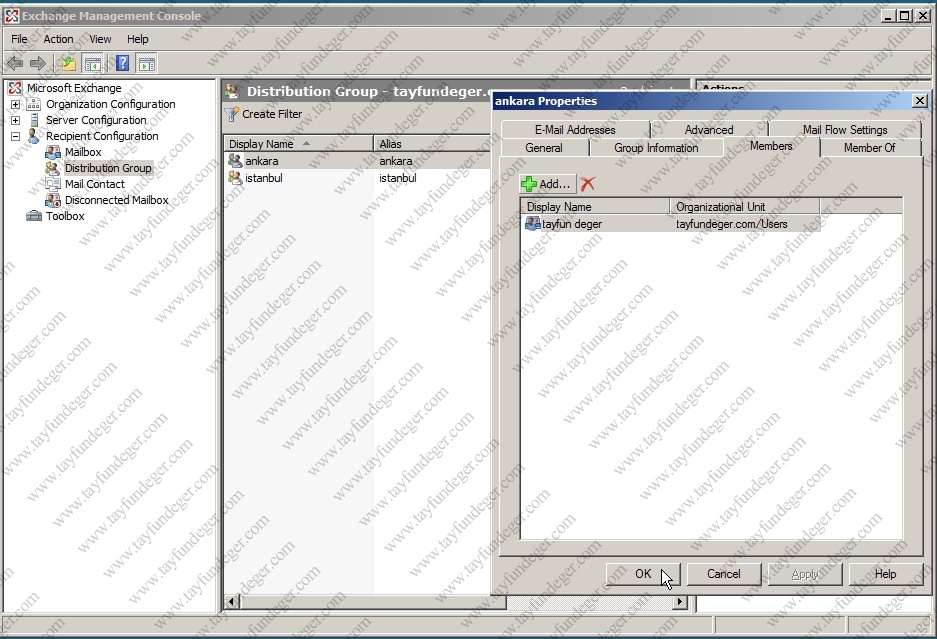The height and width of the screenshot is (639, 937).
Task: Click the dialog Help button
Action: click(x=886, y=574)
